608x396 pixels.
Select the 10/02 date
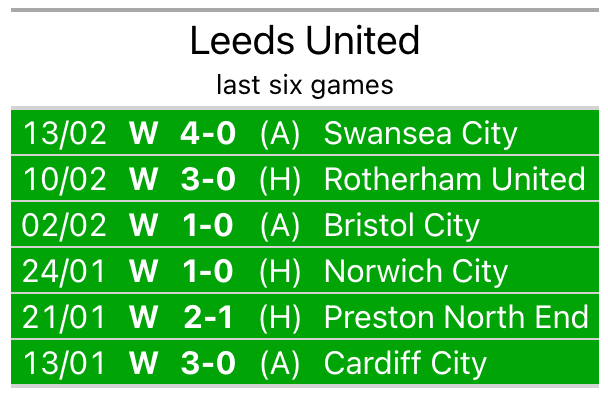(x=64, y=179)
